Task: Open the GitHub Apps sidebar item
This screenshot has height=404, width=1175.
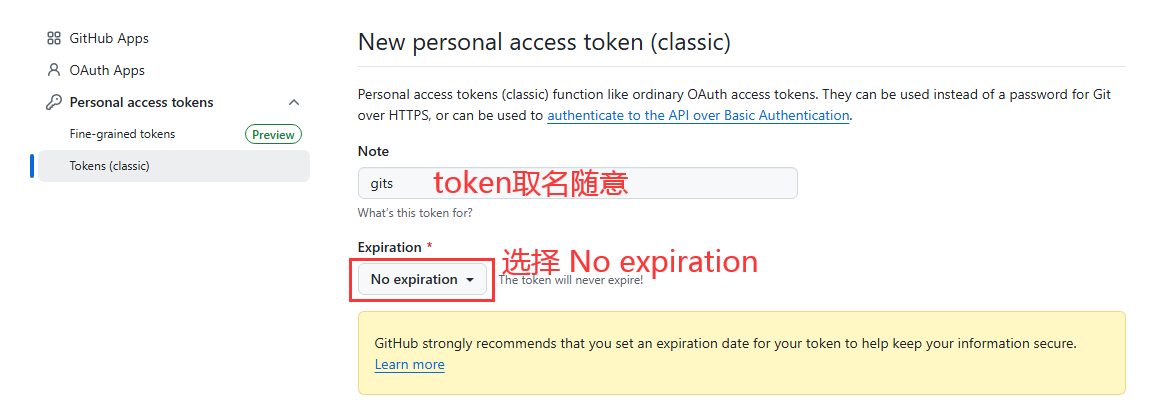Action: coord(109,38)
